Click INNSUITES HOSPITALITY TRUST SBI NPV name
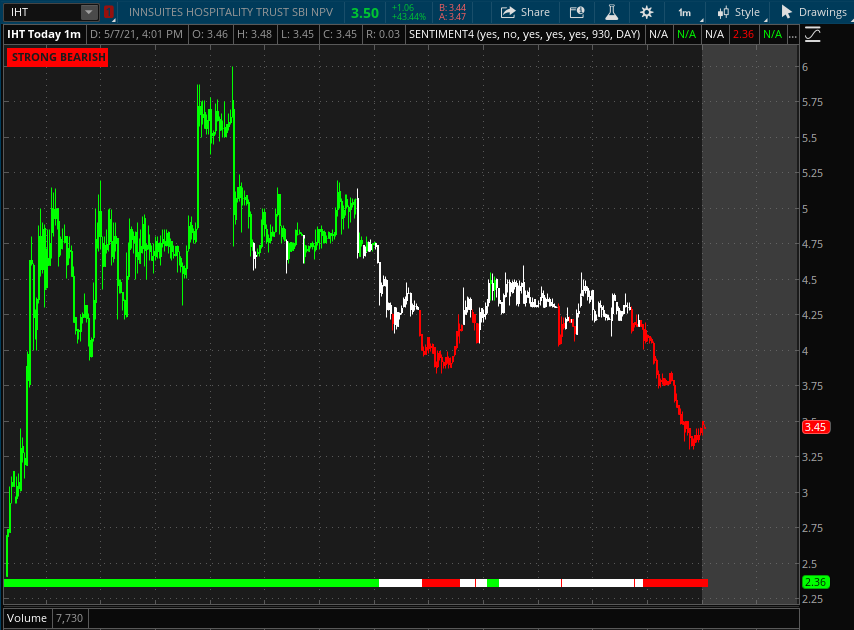The image size is (854, 630). click(x=230, y=12)
